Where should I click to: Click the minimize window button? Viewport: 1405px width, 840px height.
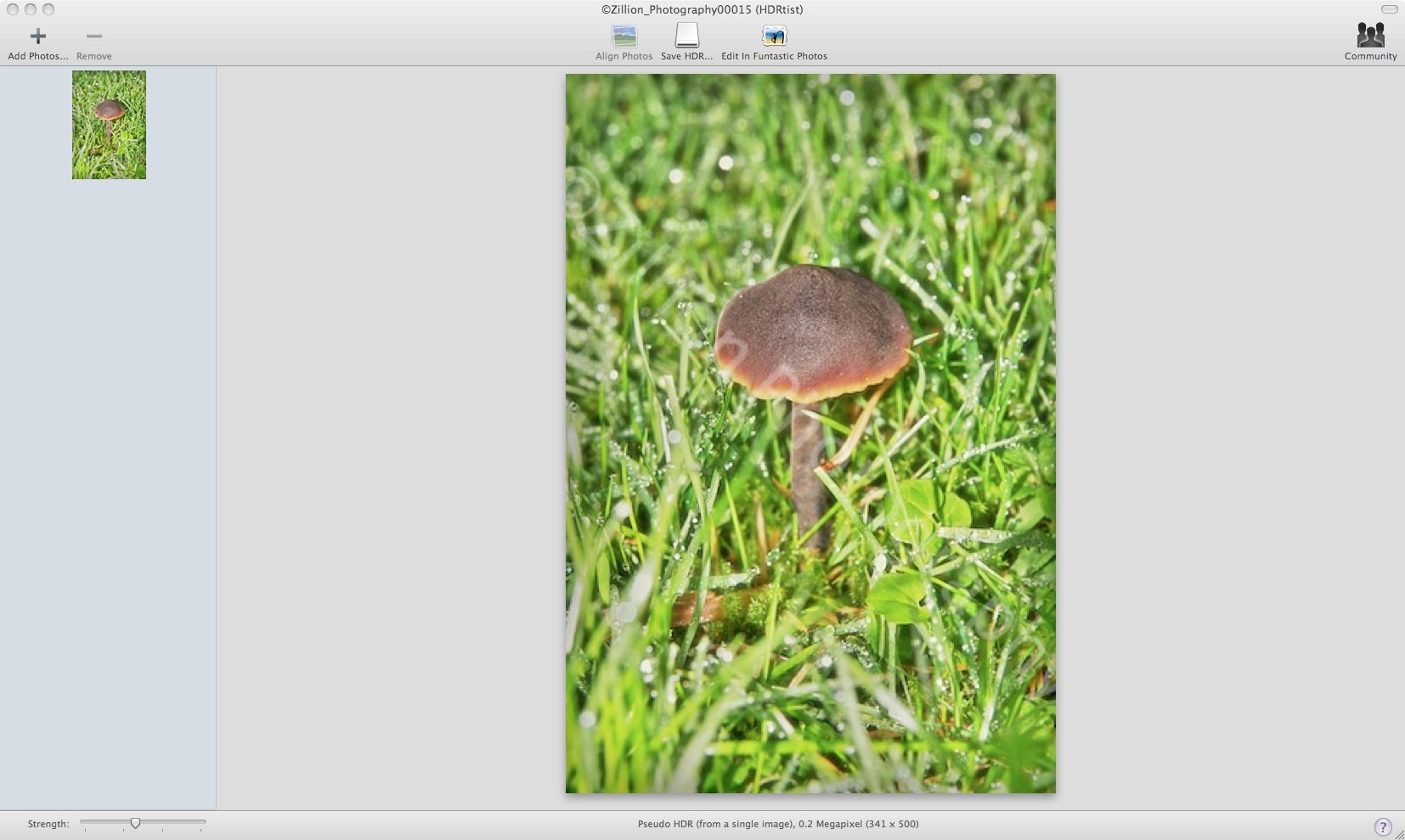tap(31, 9)
